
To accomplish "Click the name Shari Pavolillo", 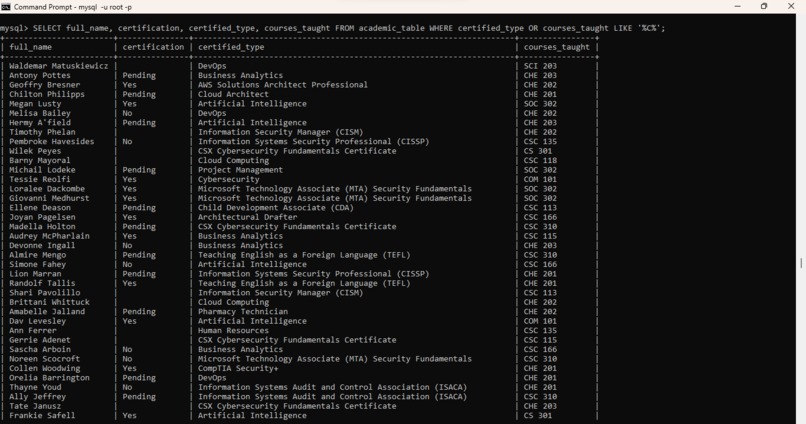I will pyautogui.click(x=44, y=292).
